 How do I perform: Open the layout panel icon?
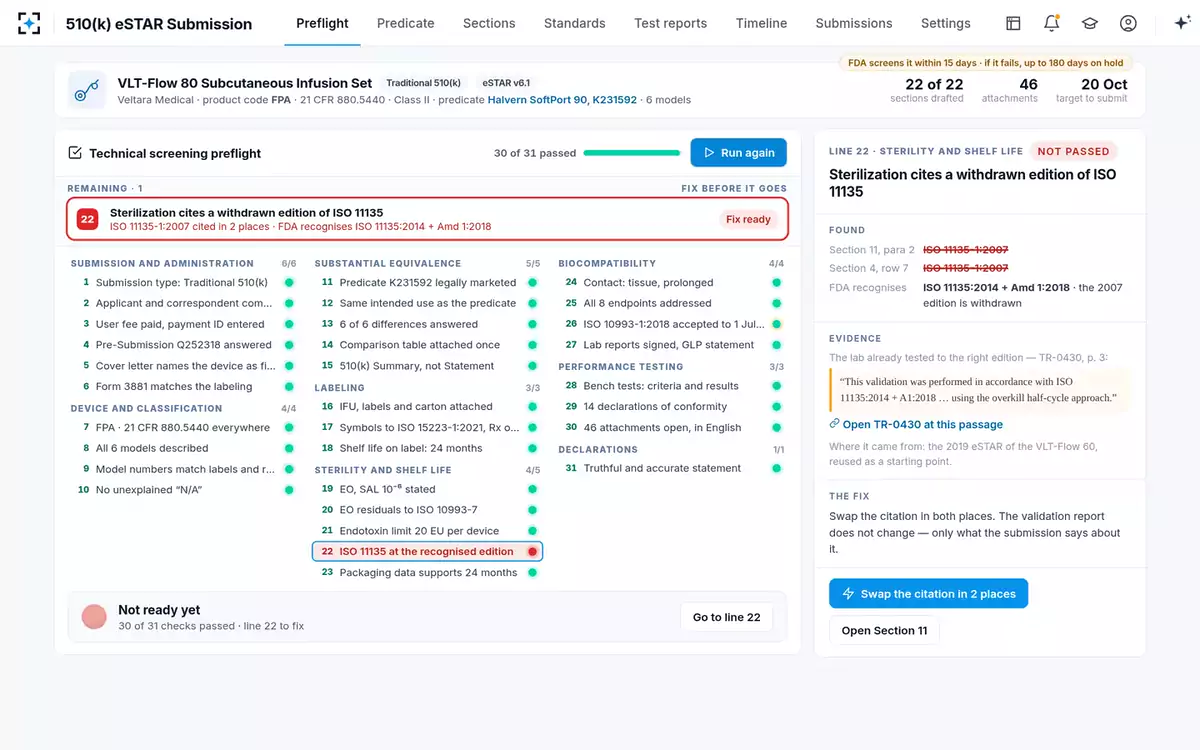click(1013, 23)
